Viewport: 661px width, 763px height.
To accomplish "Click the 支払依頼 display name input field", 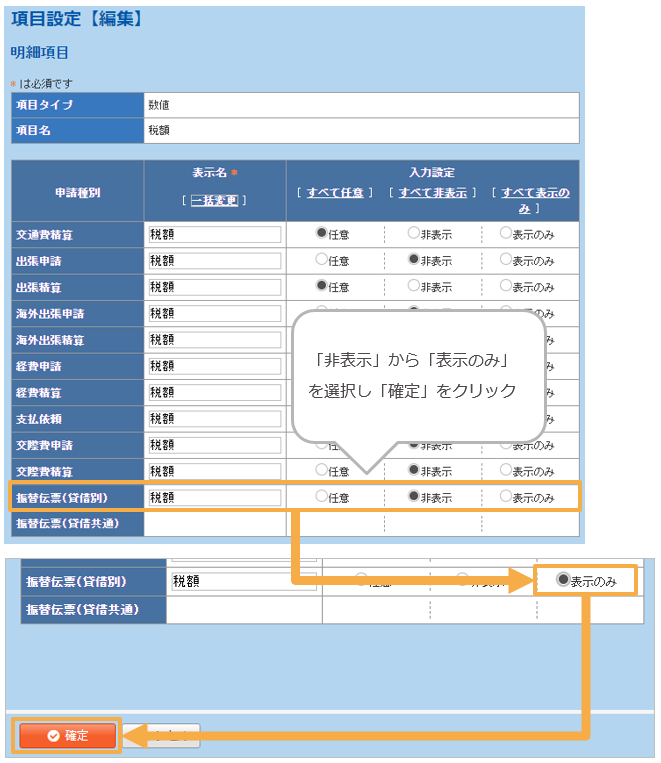I will 214,418.
